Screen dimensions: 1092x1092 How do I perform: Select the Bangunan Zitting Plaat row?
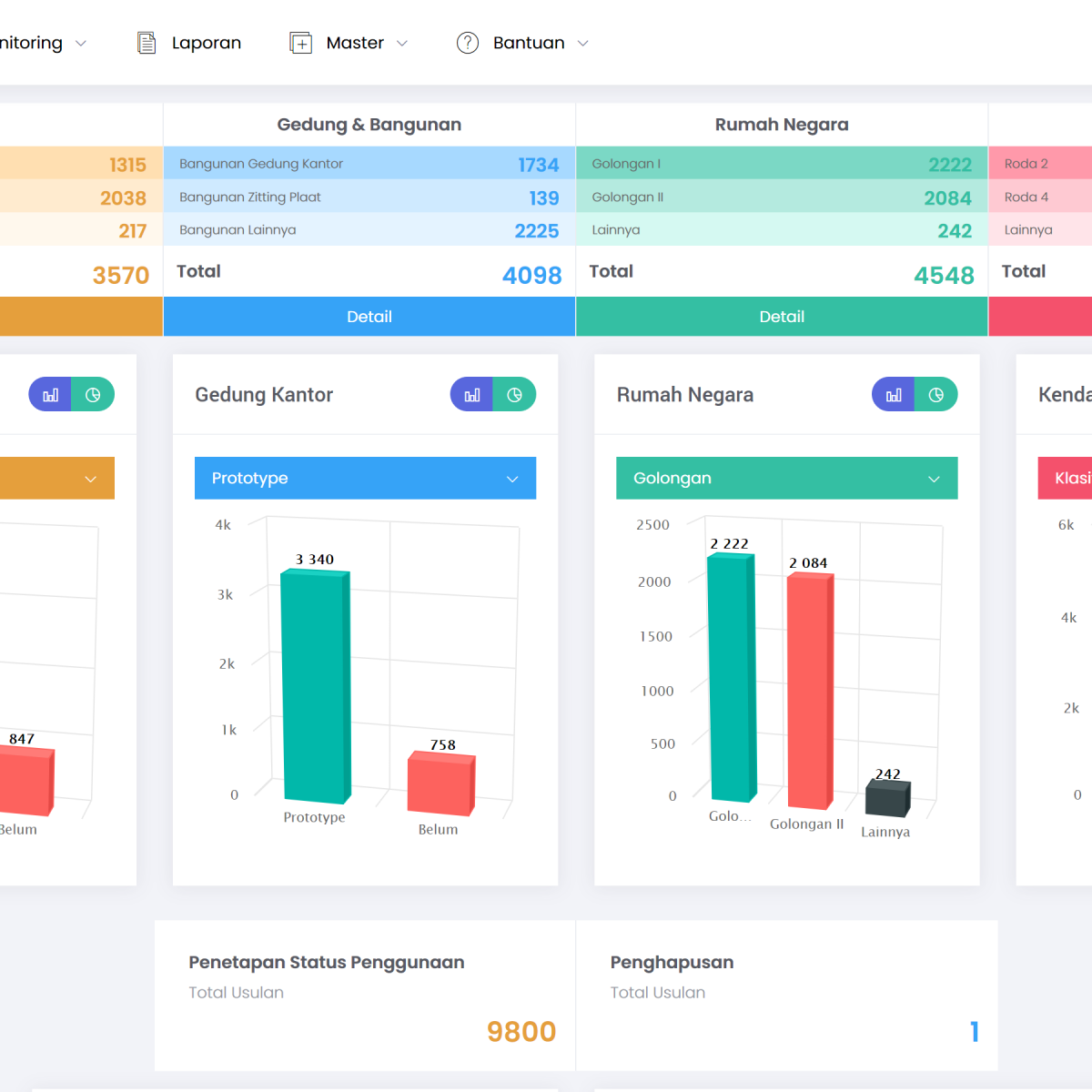point(369,197)
